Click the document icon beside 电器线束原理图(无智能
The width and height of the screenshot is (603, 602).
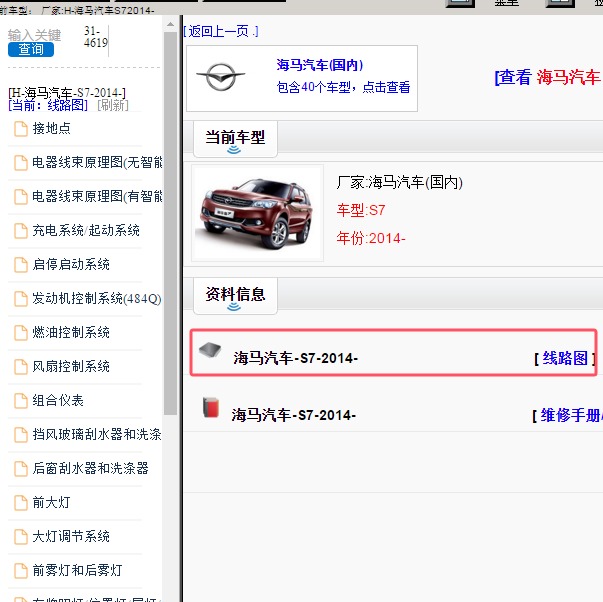pos(21,163)
